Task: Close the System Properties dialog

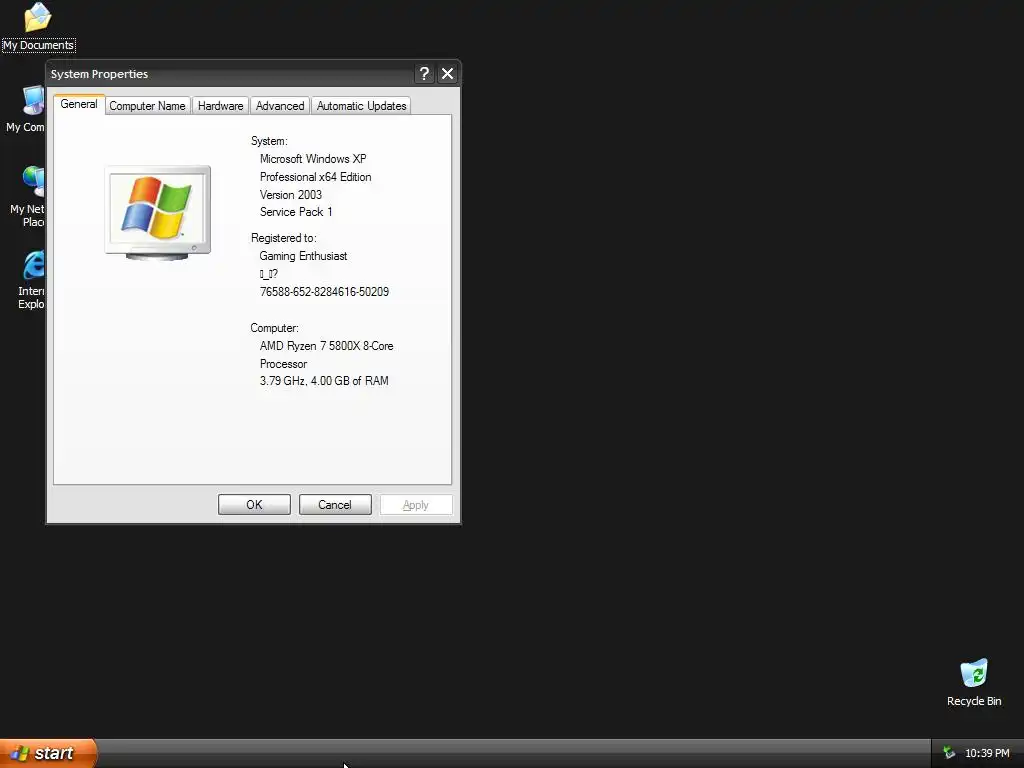Action: click(x=447, y=74)
